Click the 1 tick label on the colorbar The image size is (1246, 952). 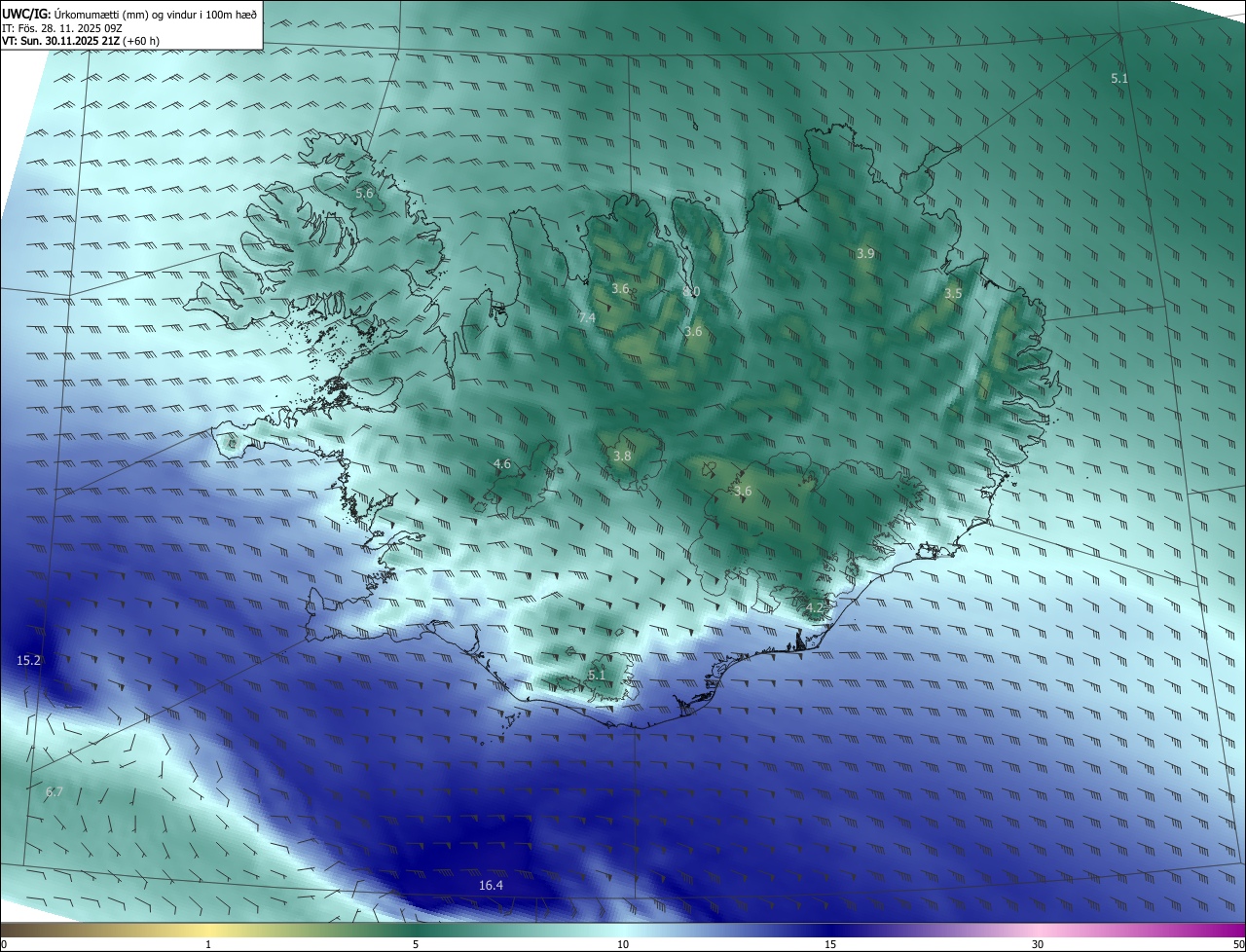click(208, 944)
